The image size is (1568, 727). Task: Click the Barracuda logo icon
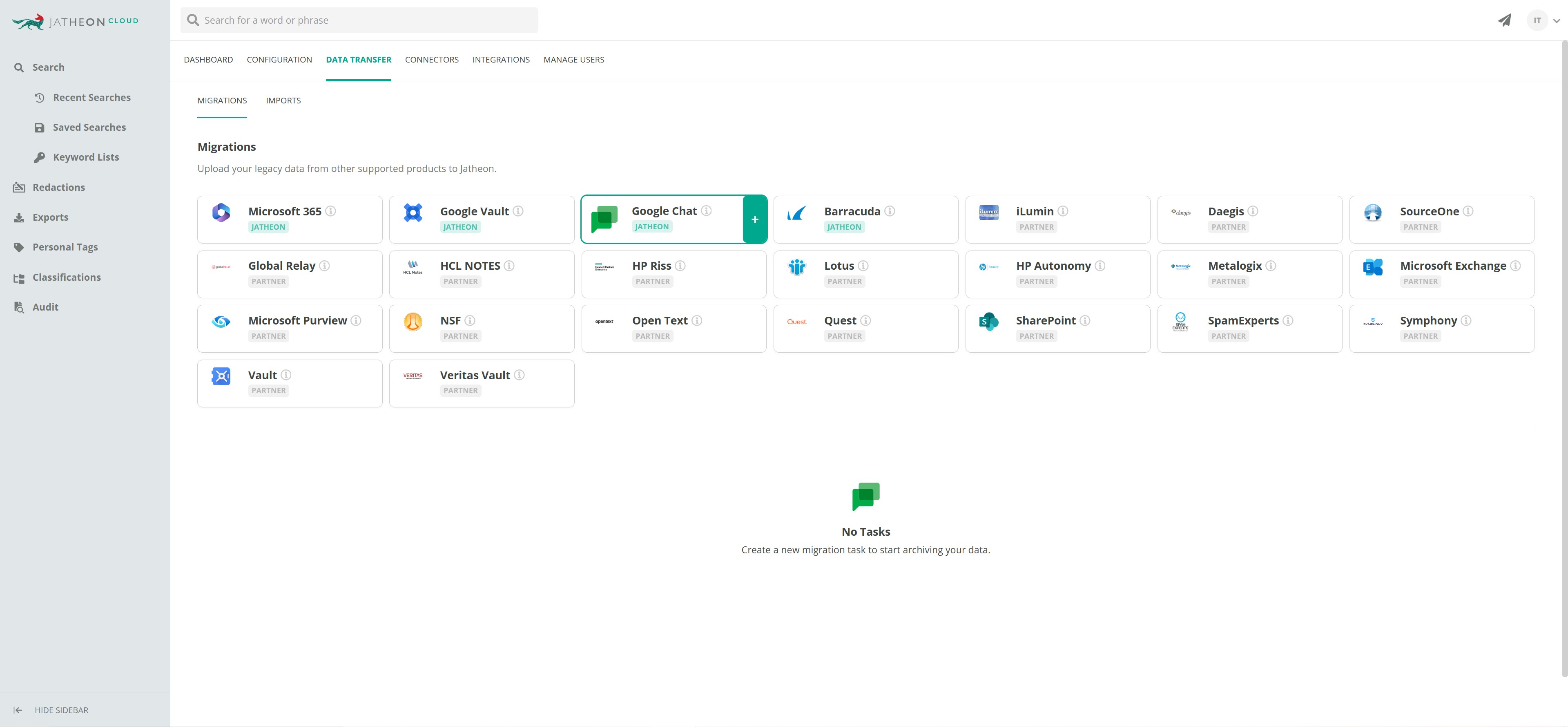(x=797, y=213)
